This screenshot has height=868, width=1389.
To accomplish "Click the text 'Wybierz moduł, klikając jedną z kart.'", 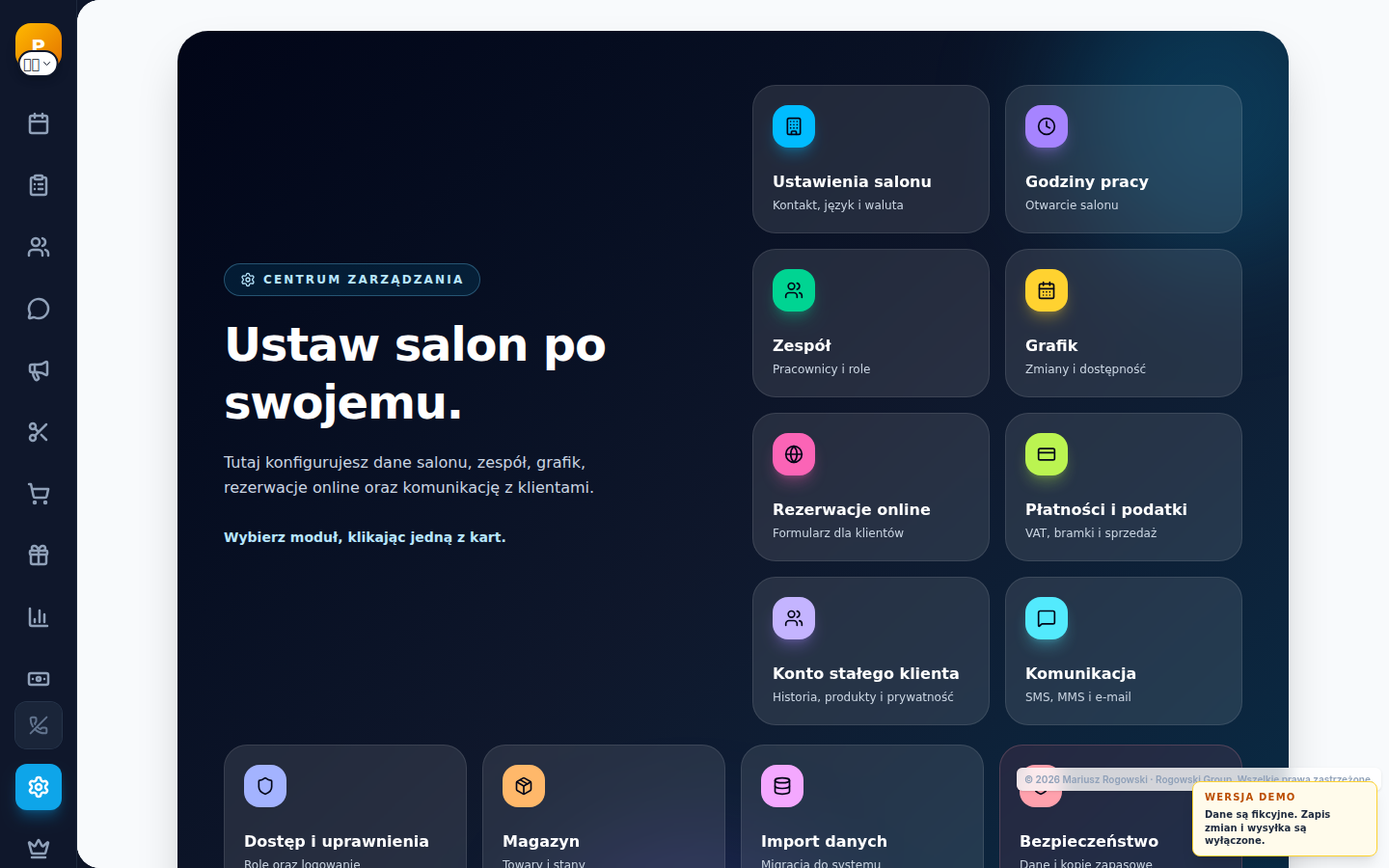I will 365,537.
